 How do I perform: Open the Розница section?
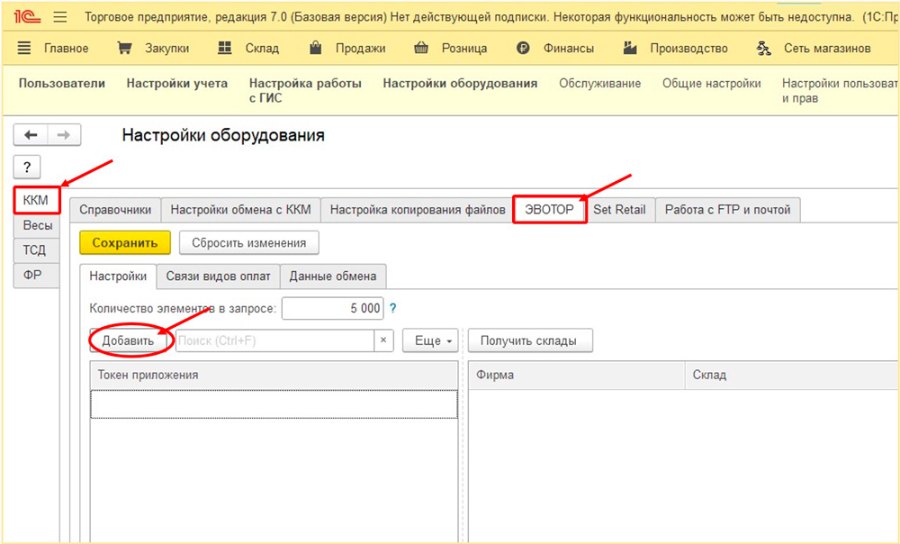pos(451,48)
